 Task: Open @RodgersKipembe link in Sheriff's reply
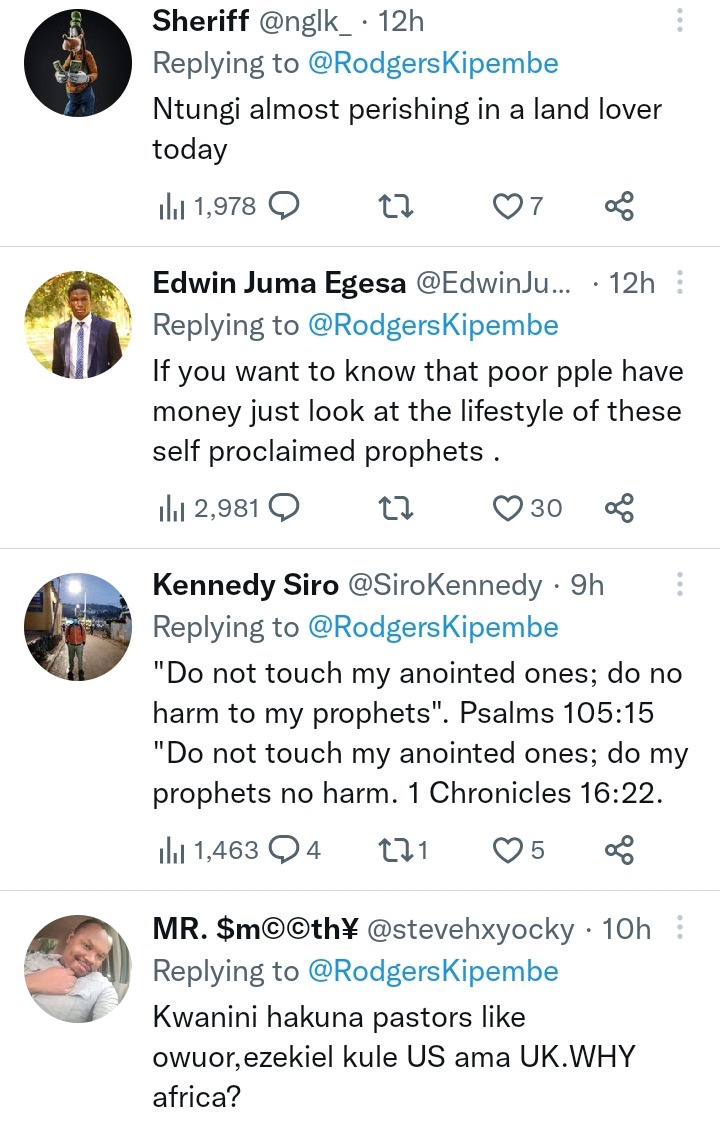point(431,63)
